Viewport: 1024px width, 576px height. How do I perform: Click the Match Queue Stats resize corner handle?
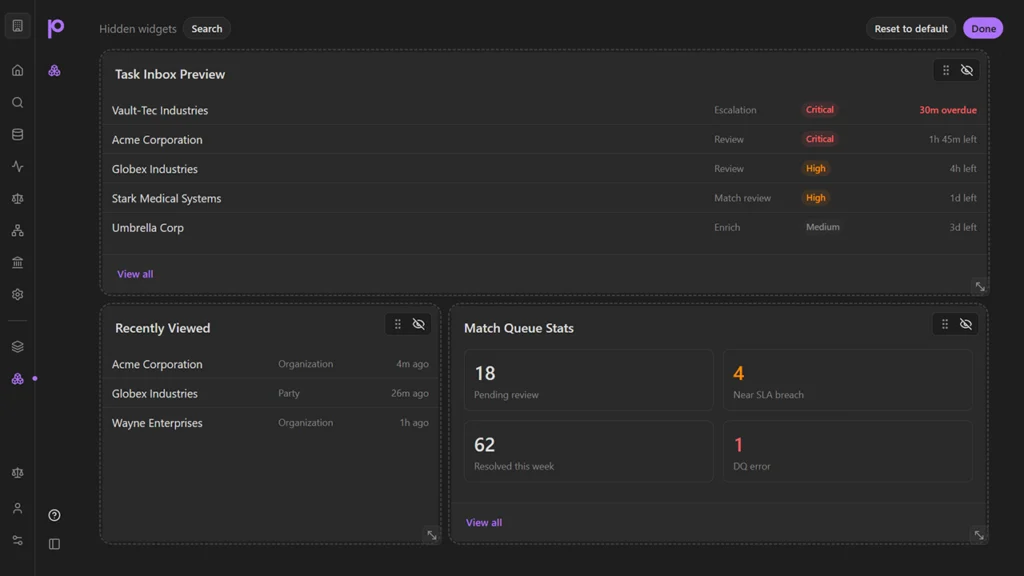click(979, 535)
